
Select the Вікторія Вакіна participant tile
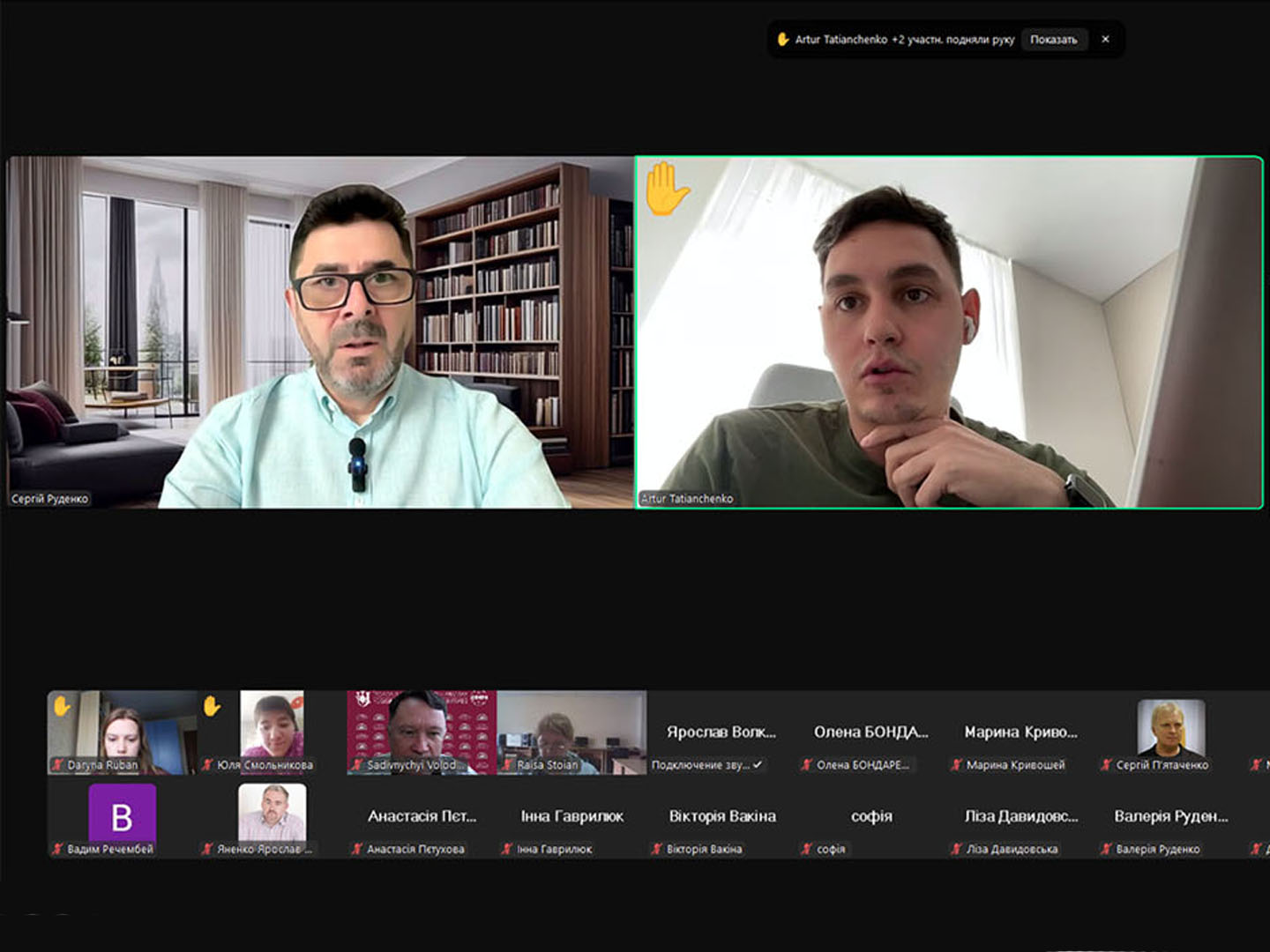click(721, 817)
